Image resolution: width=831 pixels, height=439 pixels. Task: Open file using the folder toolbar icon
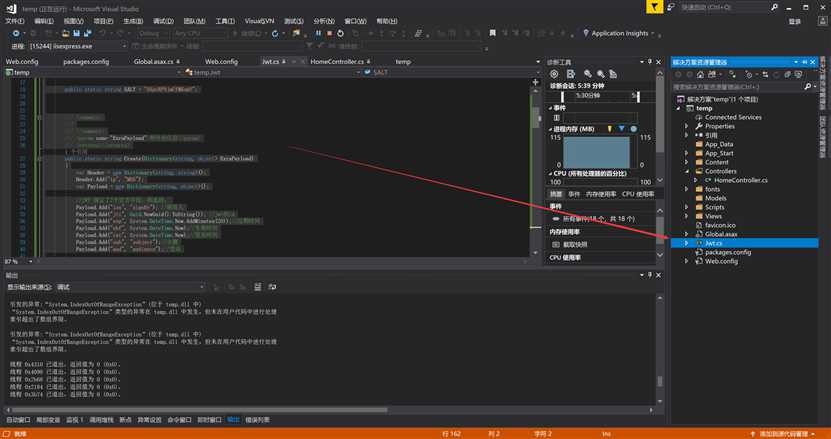(66, 33)
